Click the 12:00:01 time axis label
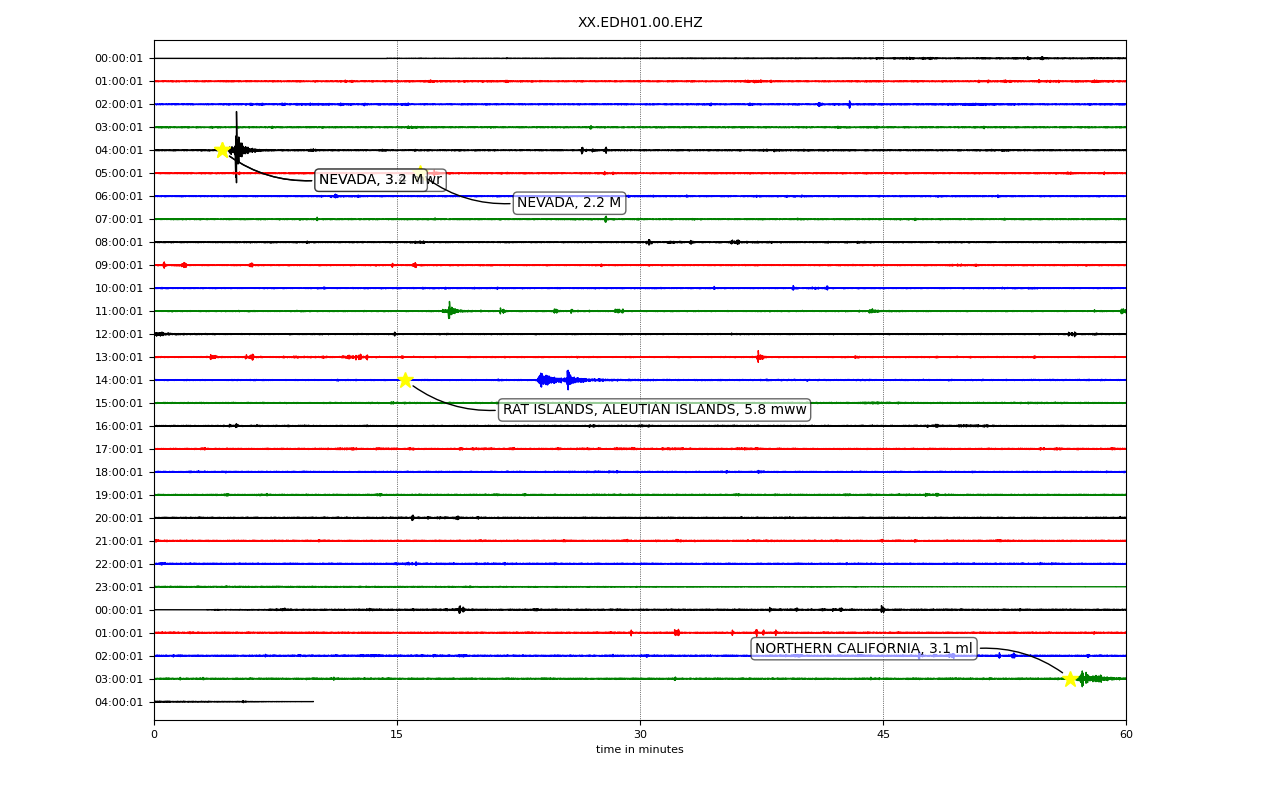Viewport: 1280px width, 800px height. [119, 334]
